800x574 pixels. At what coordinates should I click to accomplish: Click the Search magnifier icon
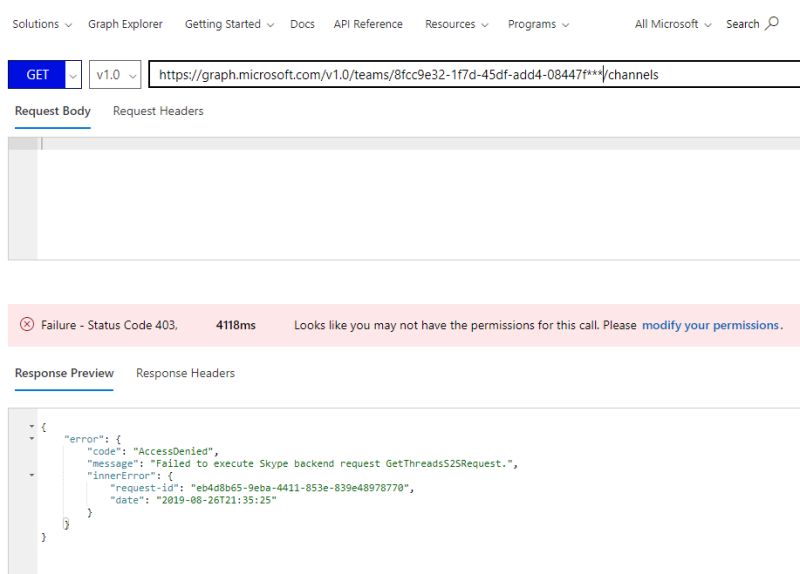tap(772, 23)
